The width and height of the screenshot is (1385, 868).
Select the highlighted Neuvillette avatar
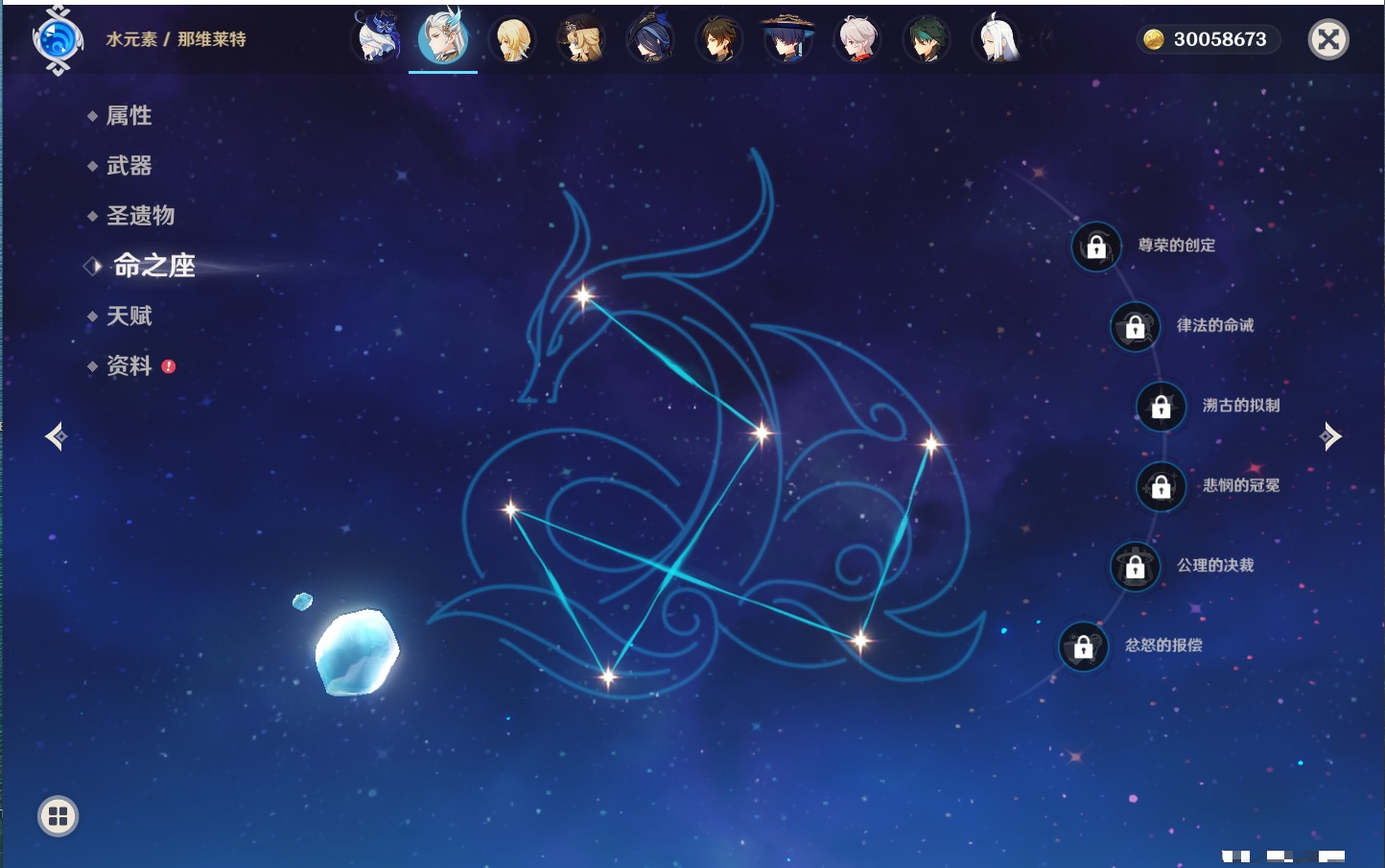443,37
